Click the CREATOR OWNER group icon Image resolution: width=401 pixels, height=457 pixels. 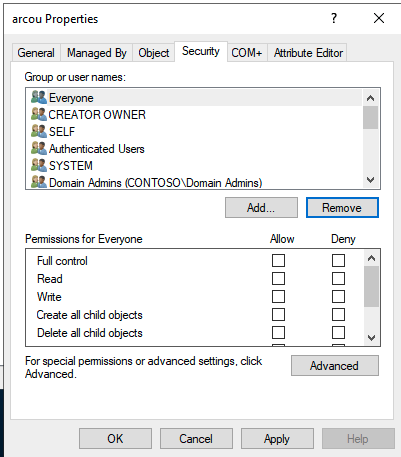pos(39,114)
